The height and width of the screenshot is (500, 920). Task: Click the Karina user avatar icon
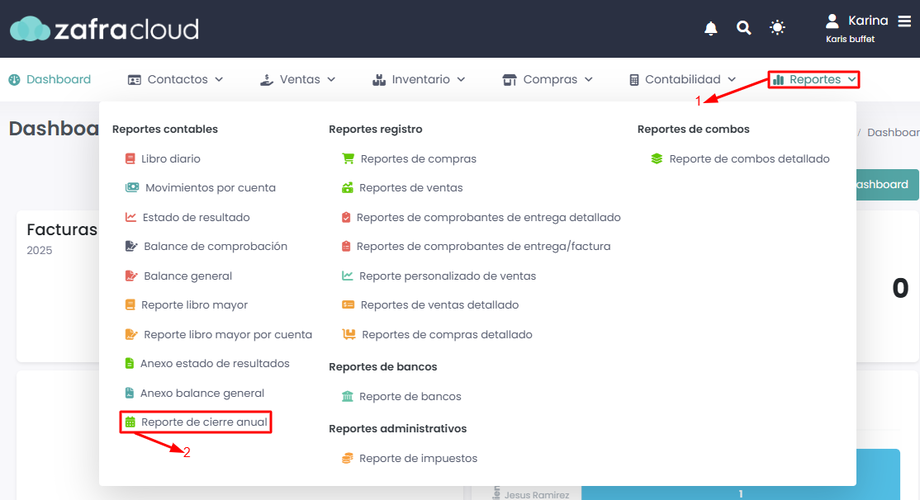click(832, 21)
